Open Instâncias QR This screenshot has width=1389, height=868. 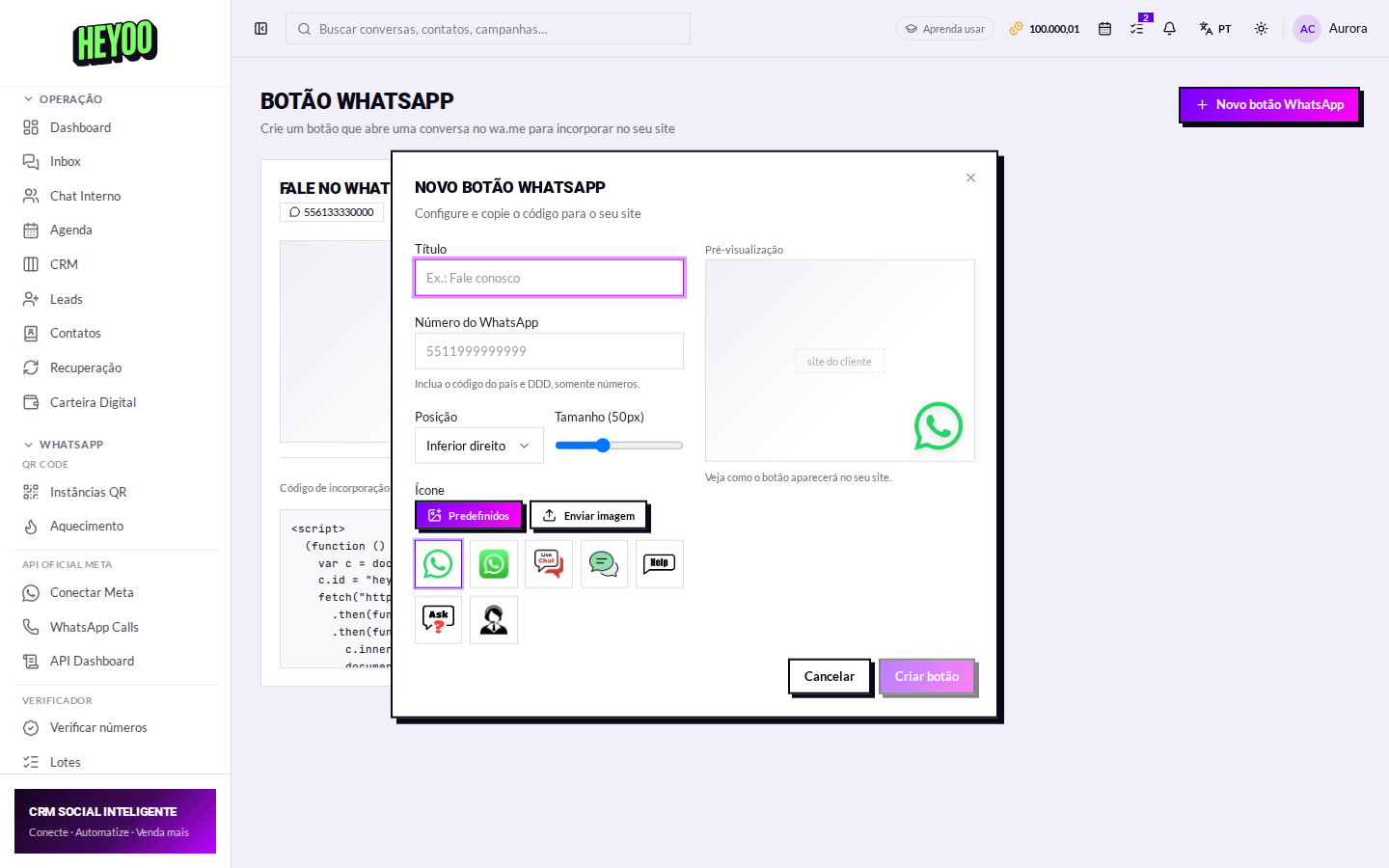[x=116, y=492]
